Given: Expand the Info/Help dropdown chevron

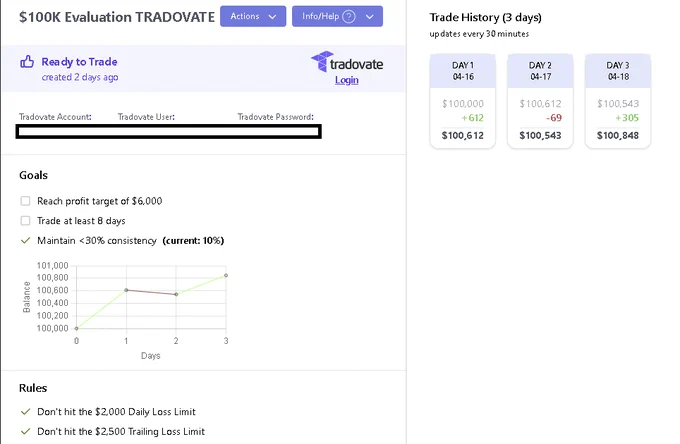Looking at the screenshot, I should (x=369, y=17).
